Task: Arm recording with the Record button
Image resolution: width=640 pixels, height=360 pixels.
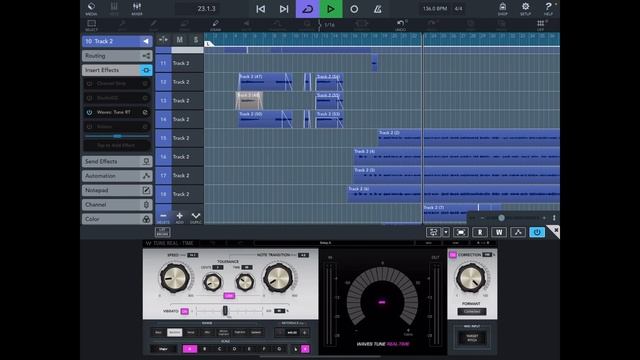Action: point(354,9)
